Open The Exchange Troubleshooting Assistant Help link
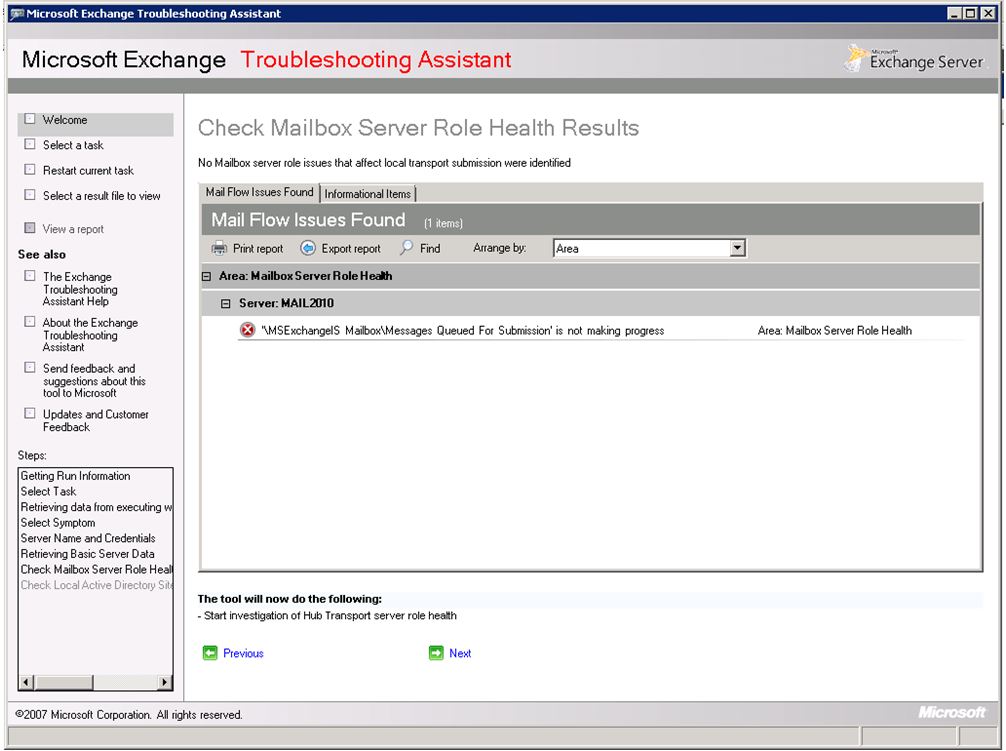The height and width of the screenshot is (751, 1006). (80, 289)
